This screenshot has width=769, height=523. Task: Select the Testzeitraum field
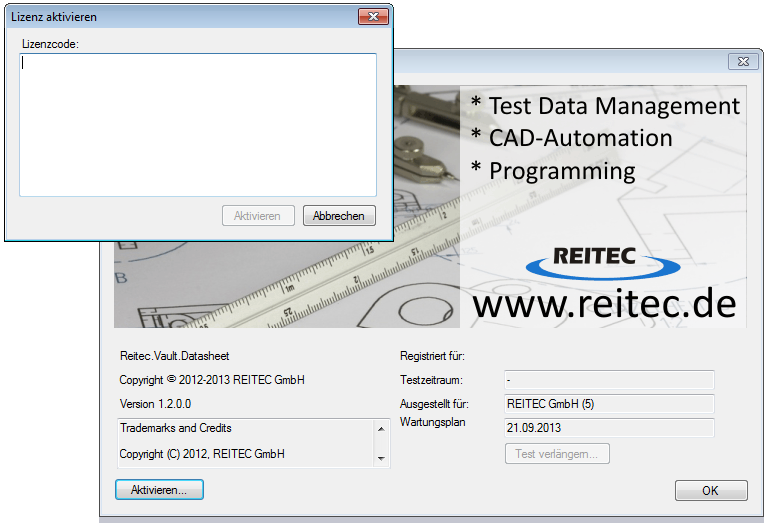pos(608,380)
